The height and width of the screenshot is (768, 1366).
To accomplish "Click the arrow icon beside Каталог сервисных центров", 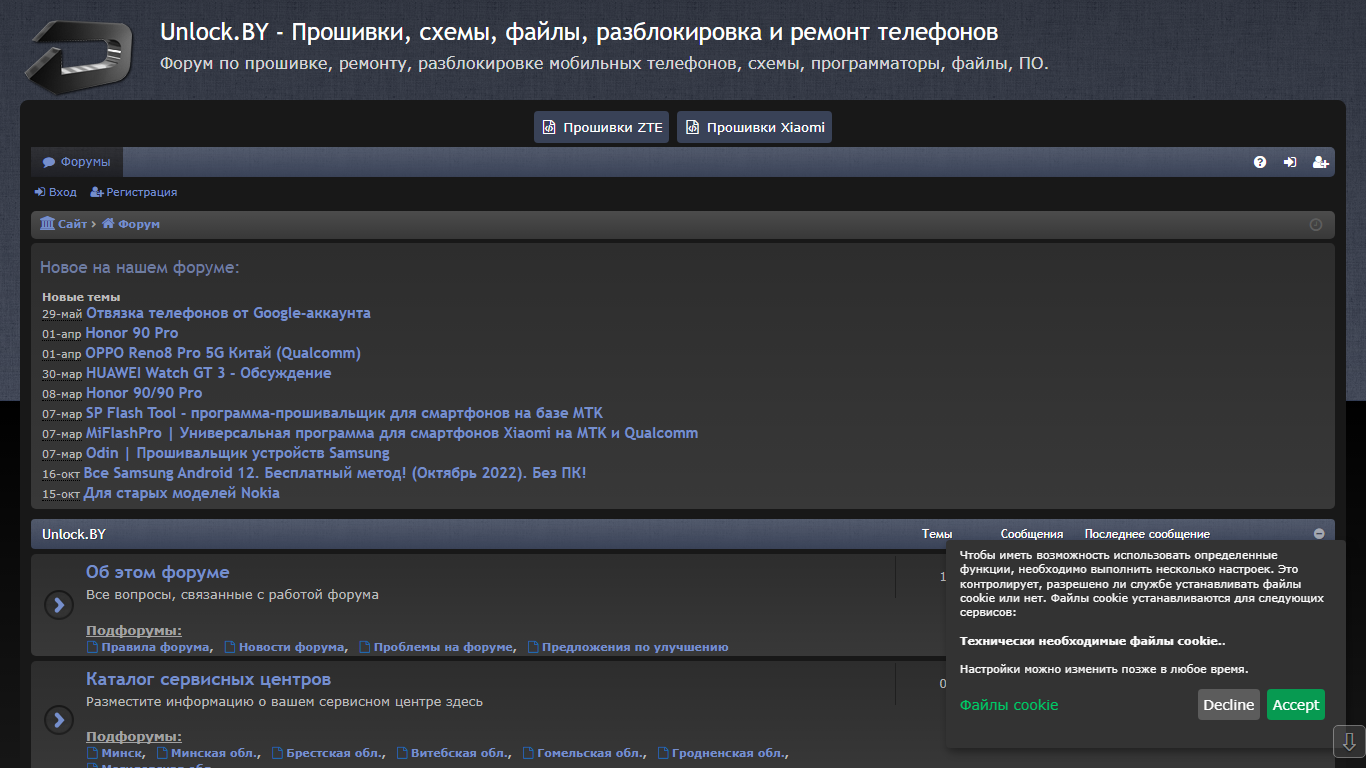I will (x=59, y=719).
